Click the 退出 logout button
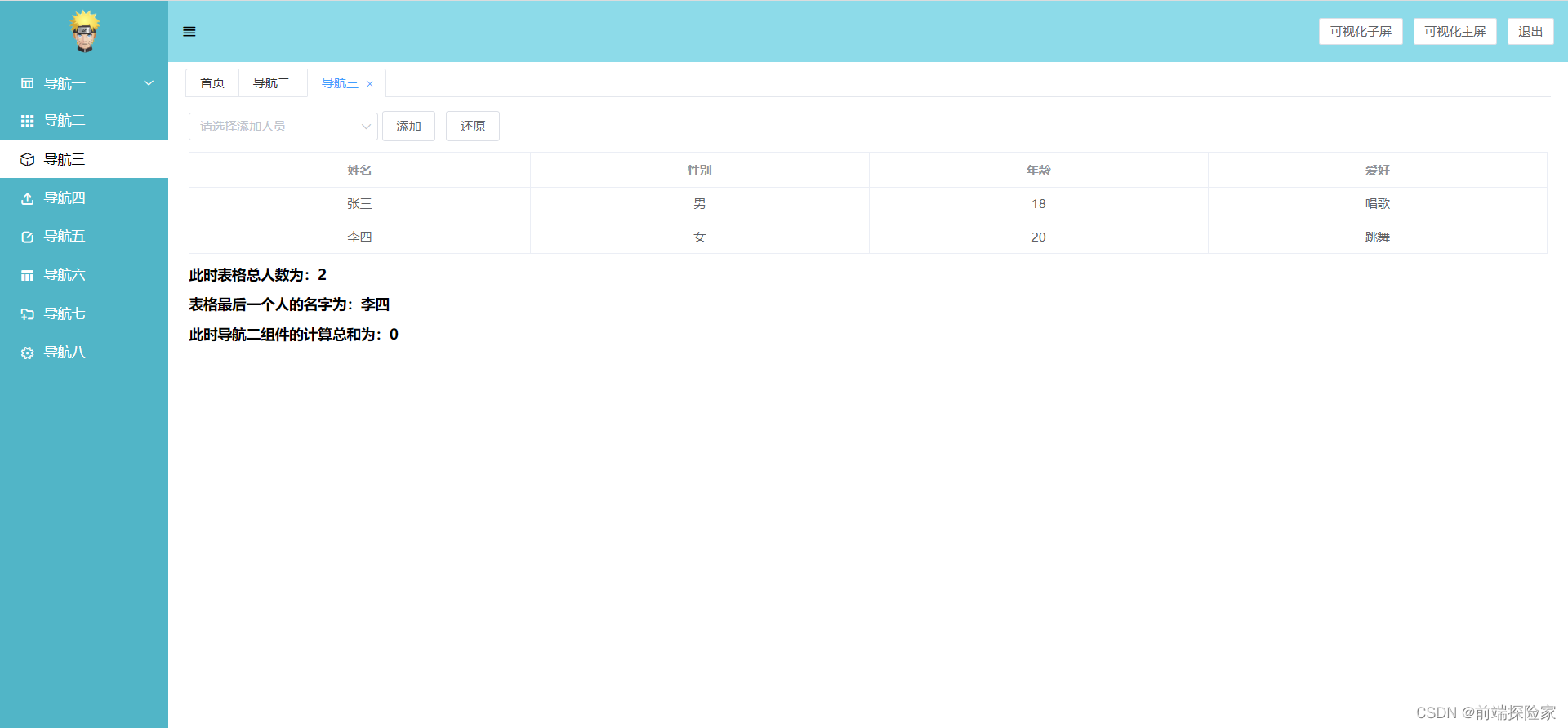 coord(1530,32)
